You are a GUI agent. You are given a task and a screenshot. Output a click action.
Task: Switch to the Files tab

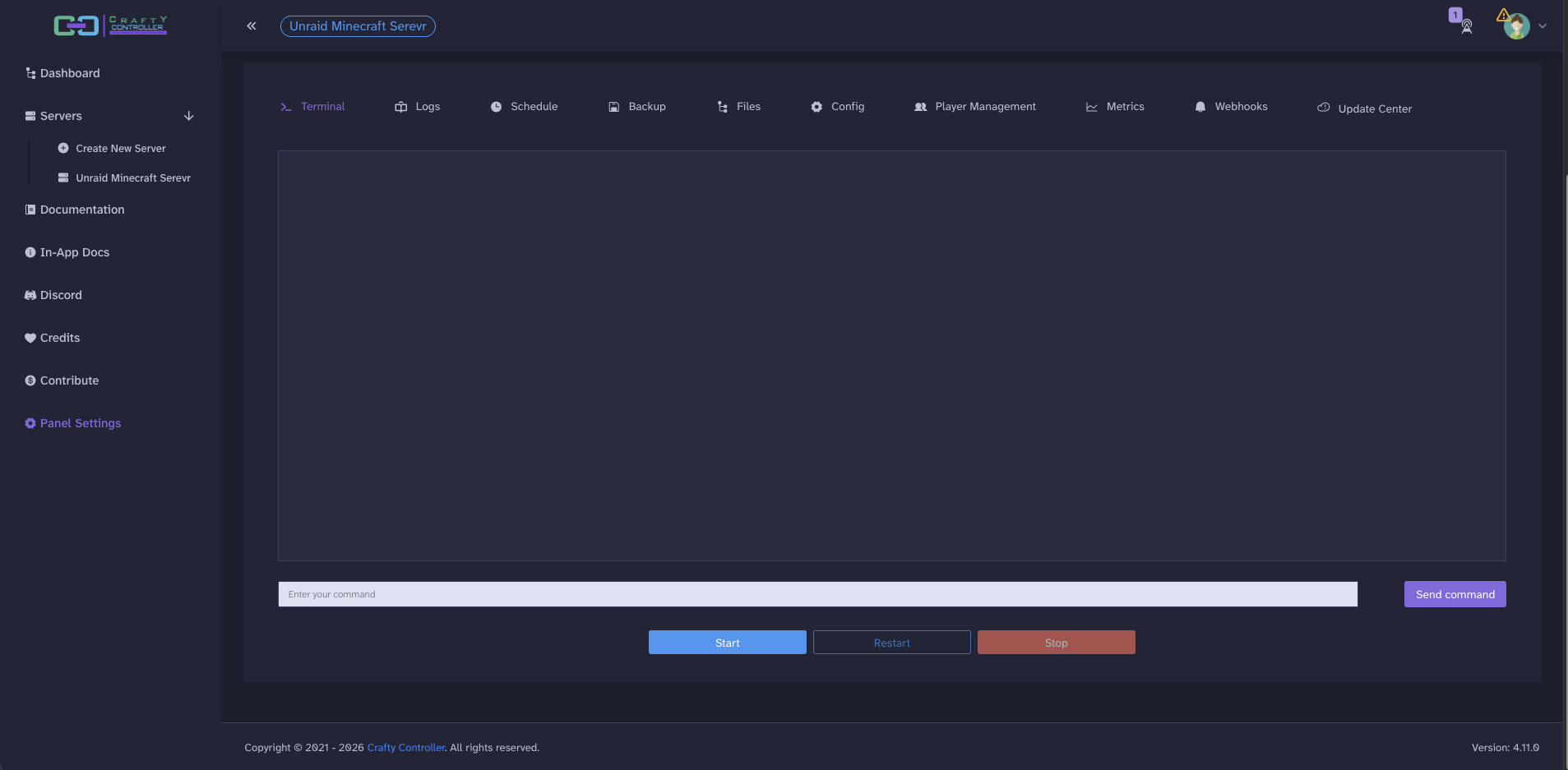tap(738, 107)
